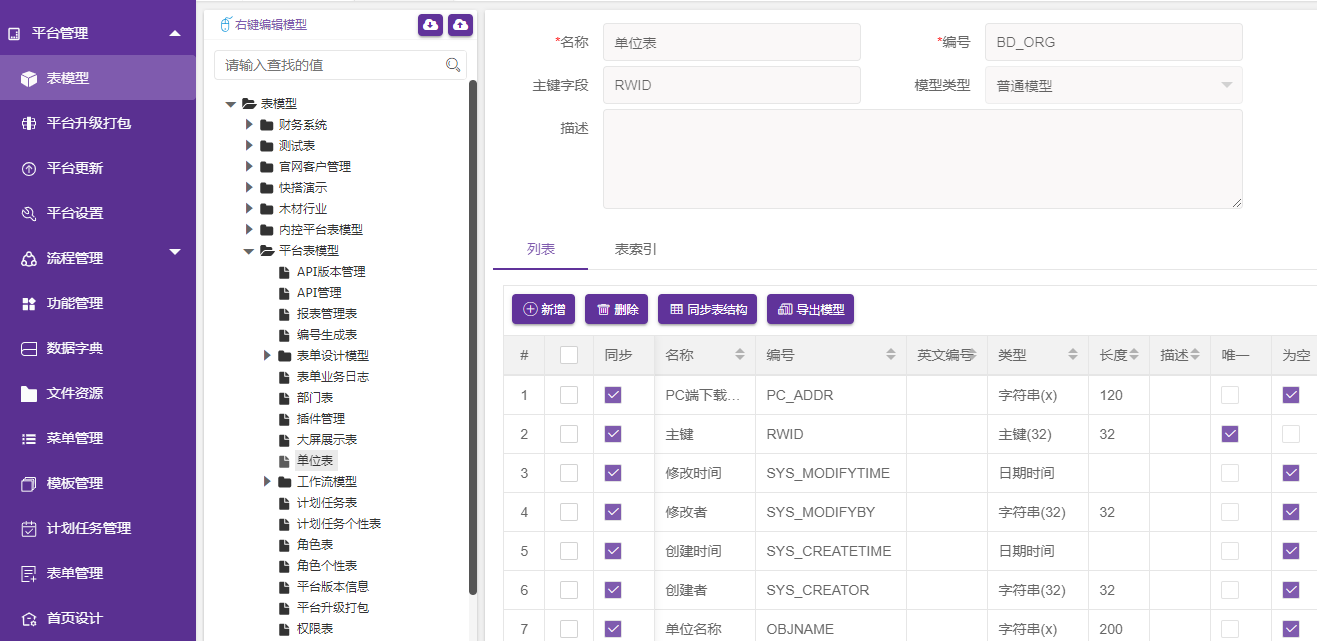This screenshot has height=641, width=1317.
Task: Click the 同步表结构 button
Action: [x=708, y=310]
